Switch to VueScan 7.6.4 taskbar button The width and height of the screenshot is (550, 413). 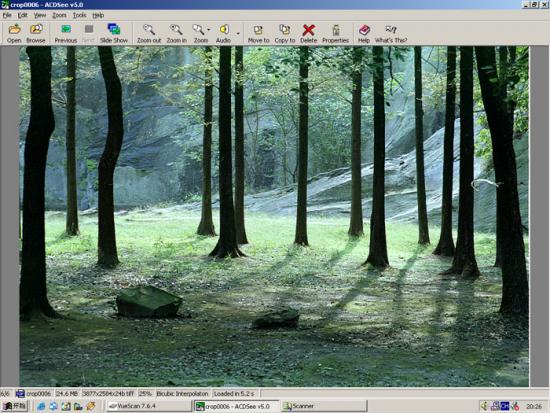(x=149, y=406)
